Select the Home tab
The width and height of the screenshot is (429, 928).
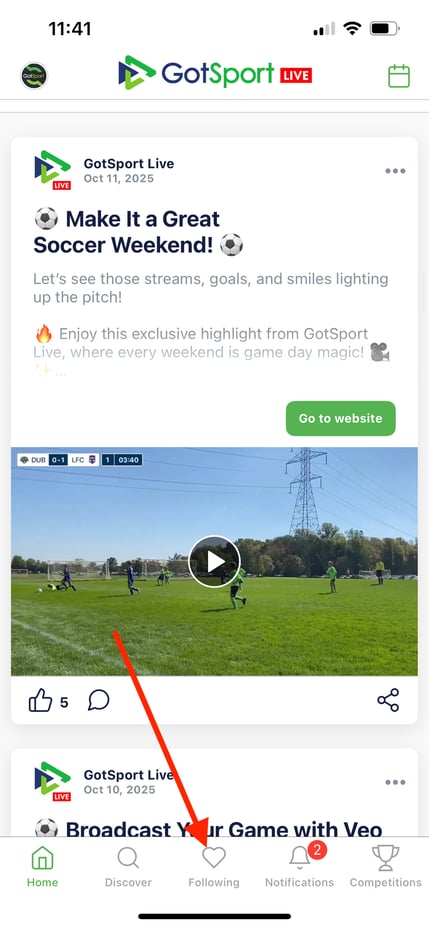click(x=43, y=866)
